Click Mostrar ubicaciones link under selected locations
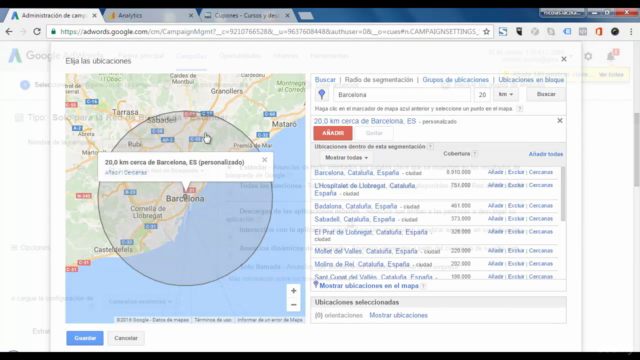 pyautogui.click(x=398, y=315)
